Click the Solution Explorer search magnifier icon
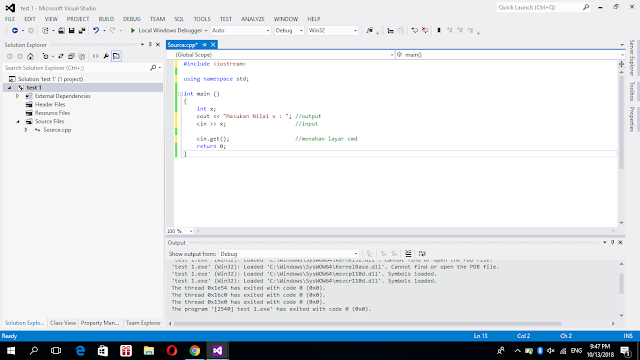The image size is (640, 360). [153, 68]
